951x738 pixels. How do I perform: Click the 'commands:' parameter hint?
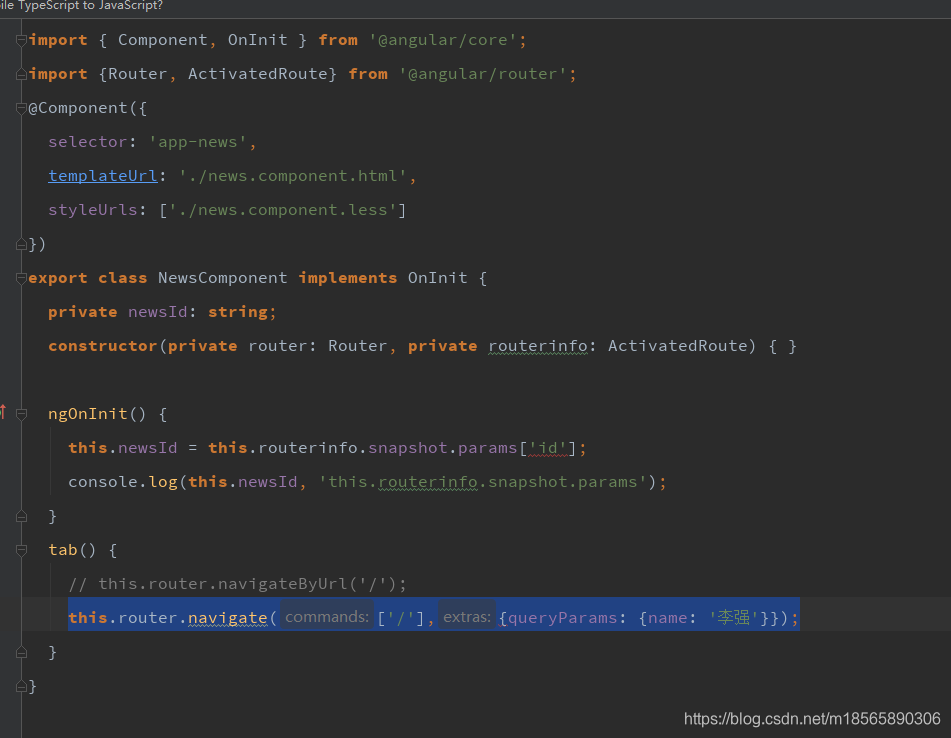326,617
